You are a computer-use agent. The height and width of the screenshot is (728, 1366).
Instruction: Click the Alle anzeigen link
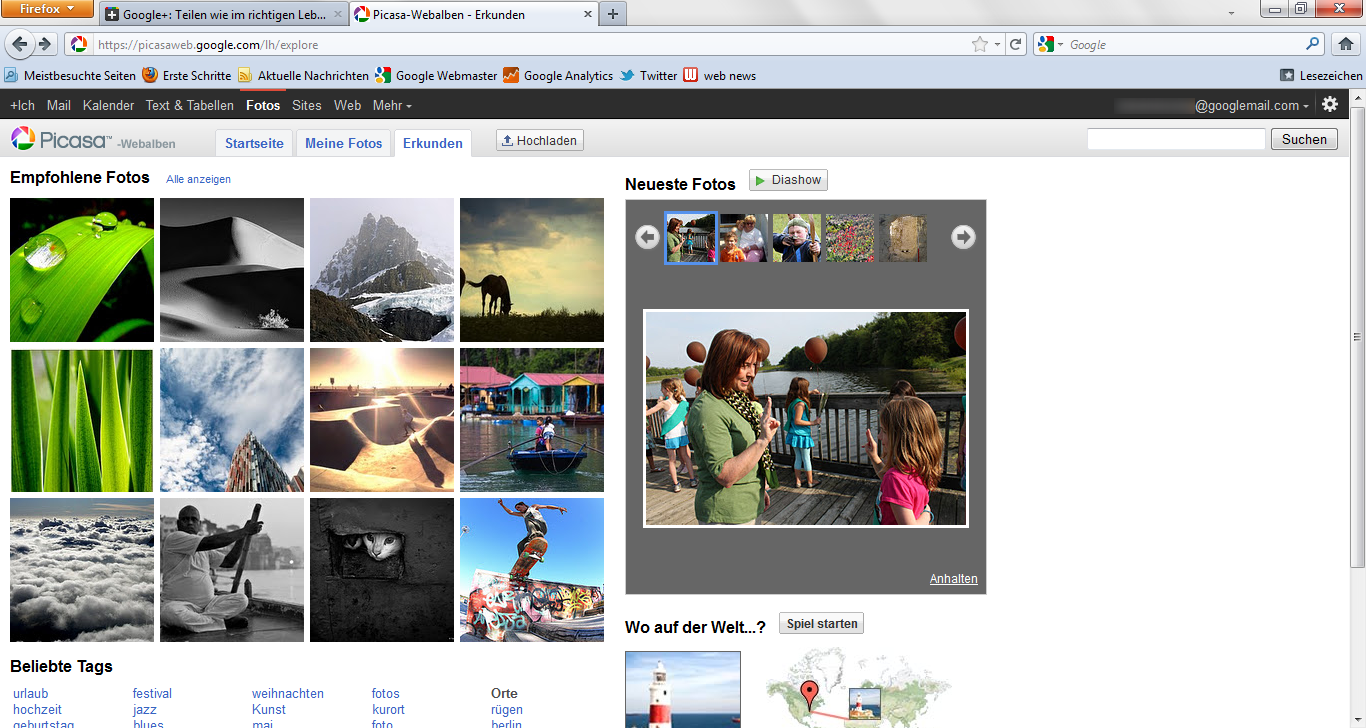(x=198, y=179)
